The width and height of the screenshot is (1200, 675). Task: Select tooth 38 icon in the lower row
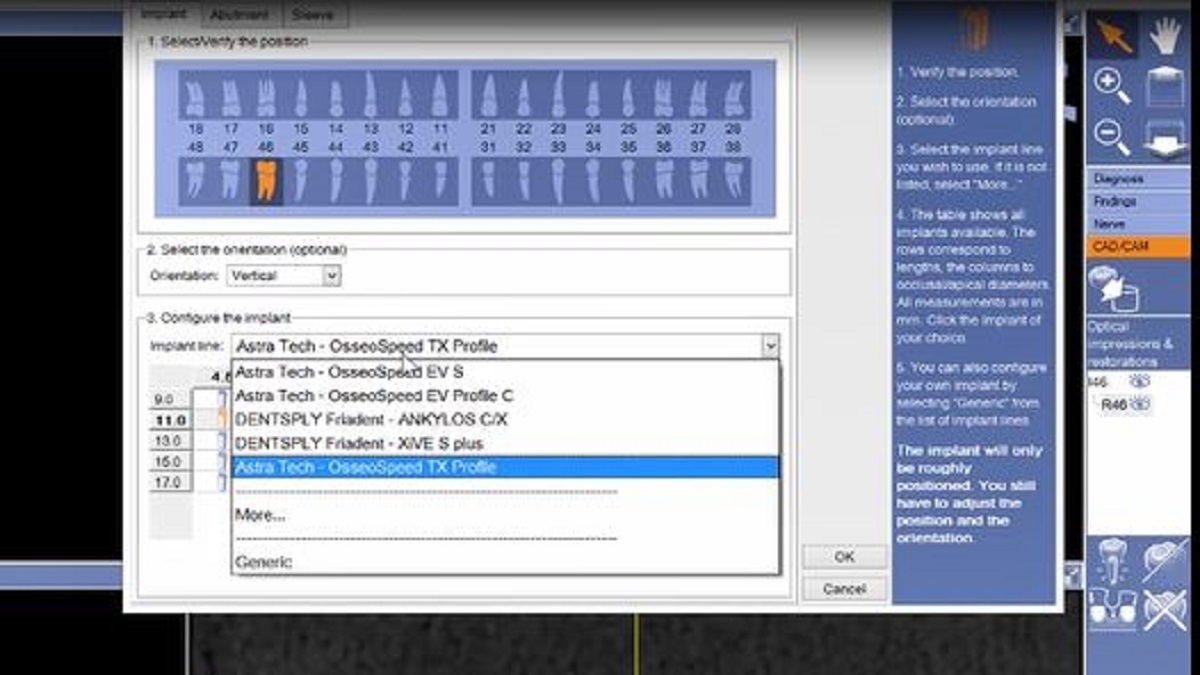pos(734,179)
